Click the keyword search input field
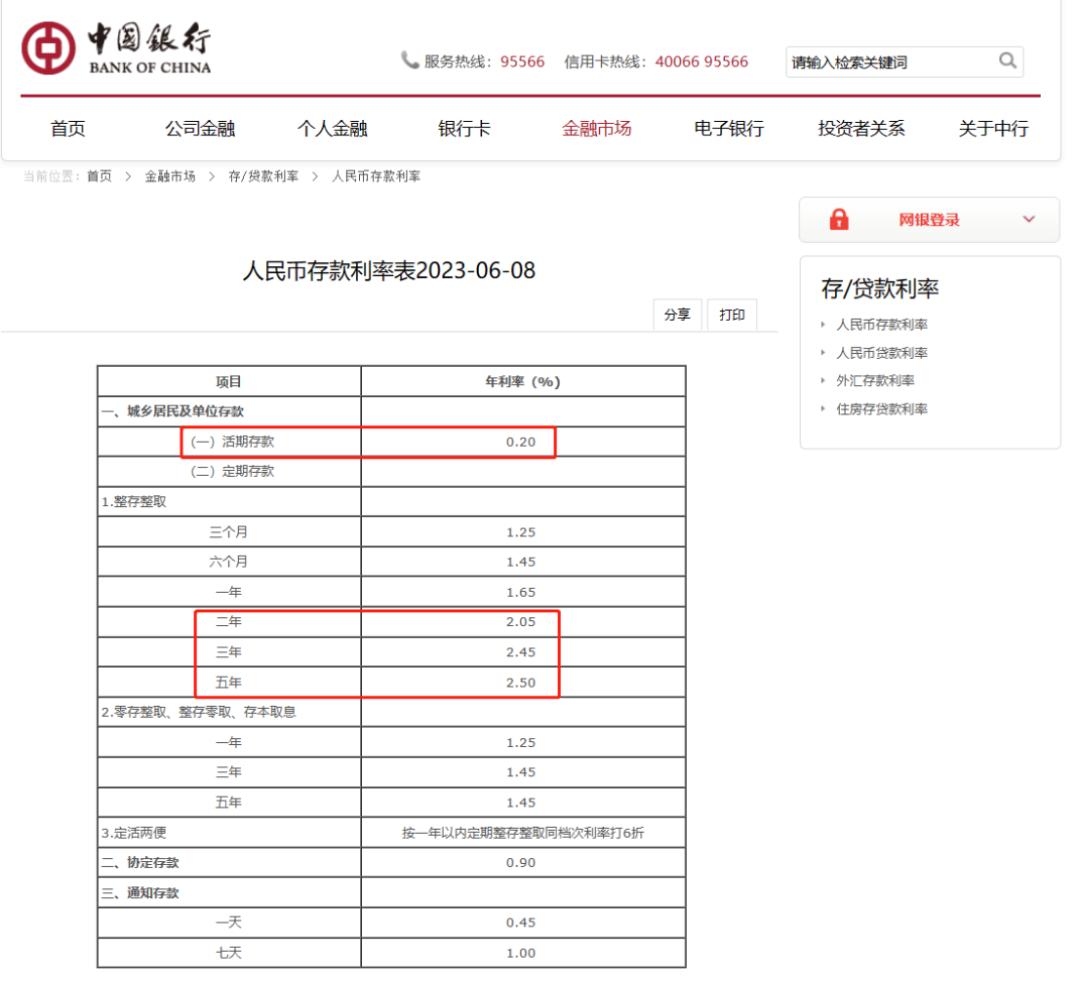1080x982 pixels. [891, 62]
